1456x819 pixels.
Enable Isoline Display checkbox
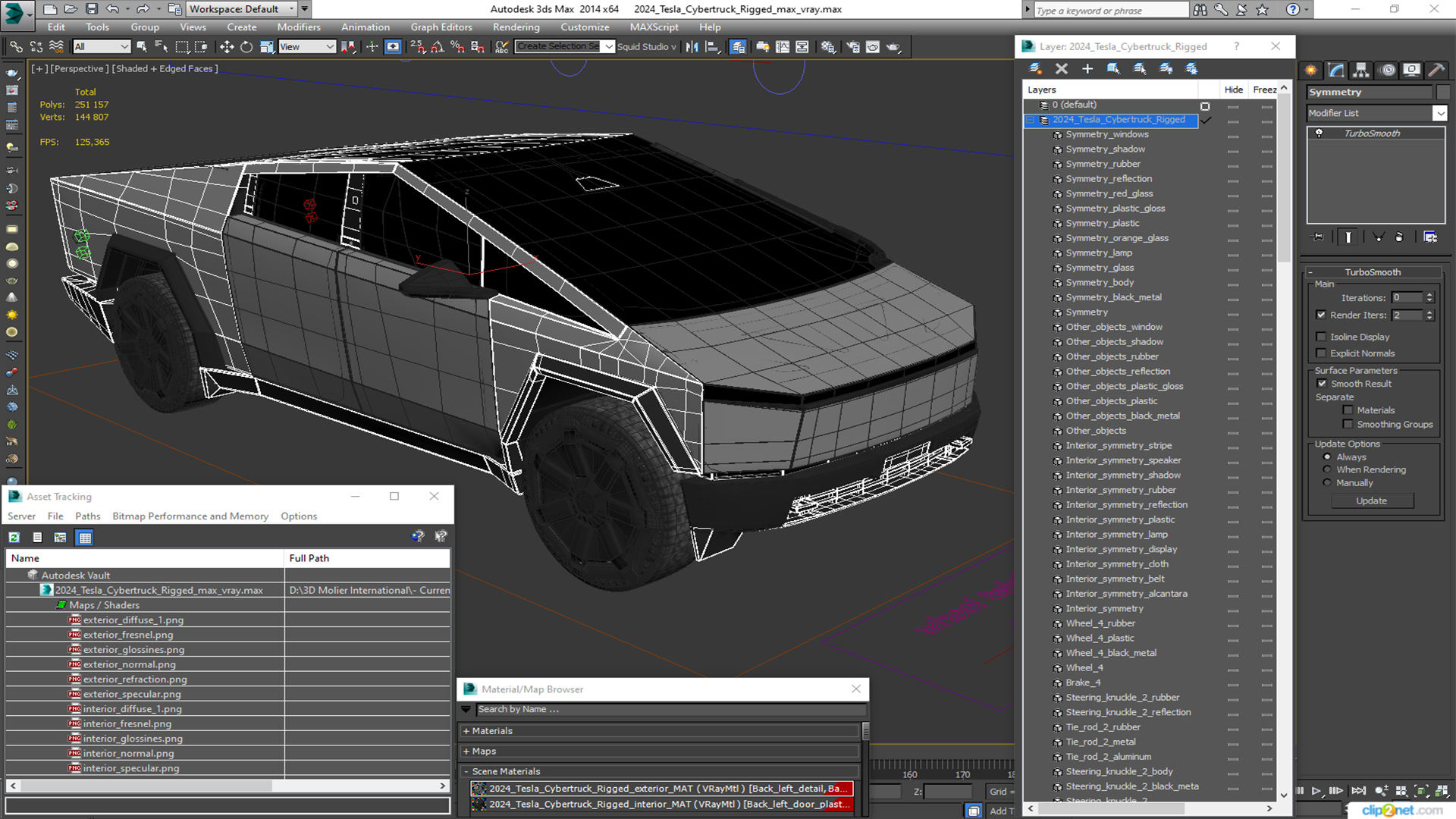pos(1321,337)
